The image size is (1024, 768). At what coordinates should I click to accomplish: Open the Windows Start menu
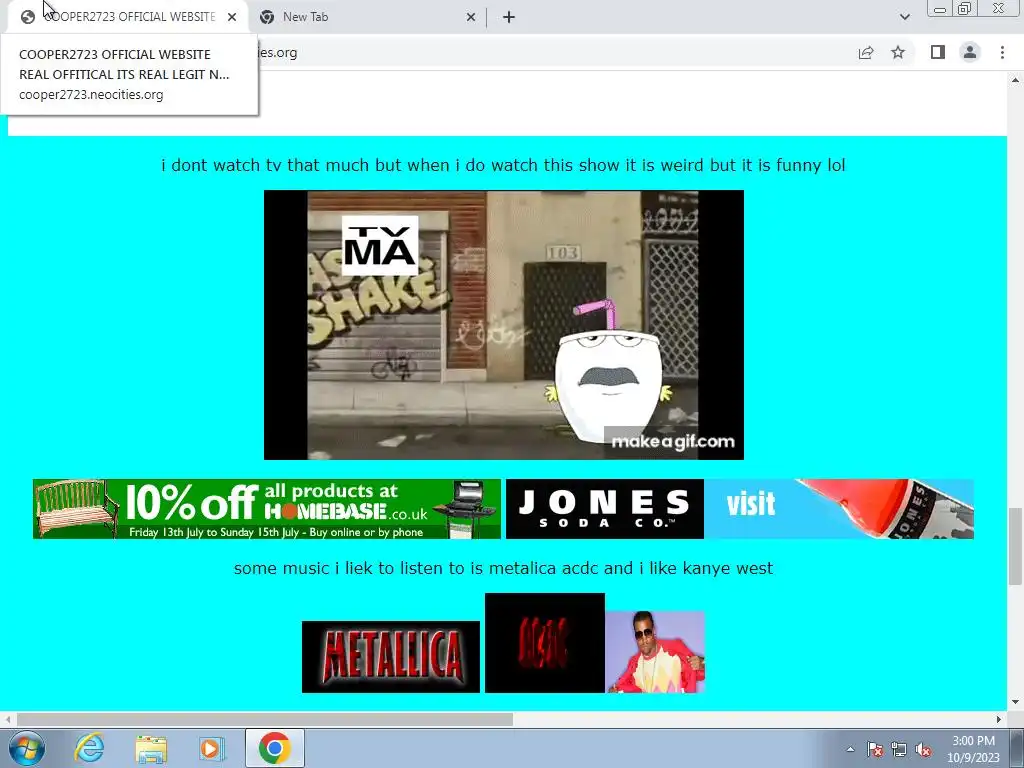coord(27,748)
